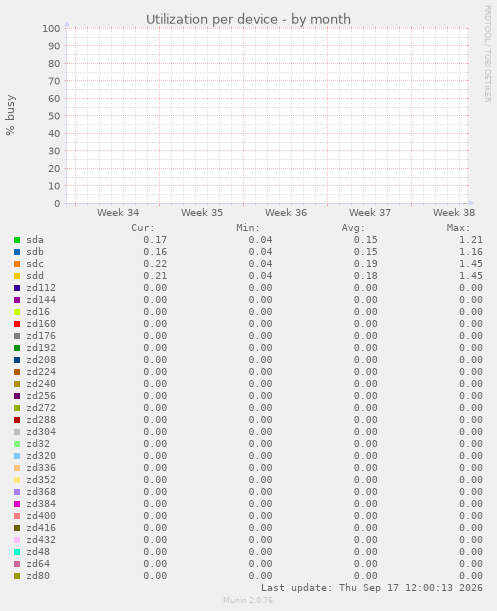Click the 'zd64' device label
Viewport: 497px width, 611px height.
click(38, 564)
